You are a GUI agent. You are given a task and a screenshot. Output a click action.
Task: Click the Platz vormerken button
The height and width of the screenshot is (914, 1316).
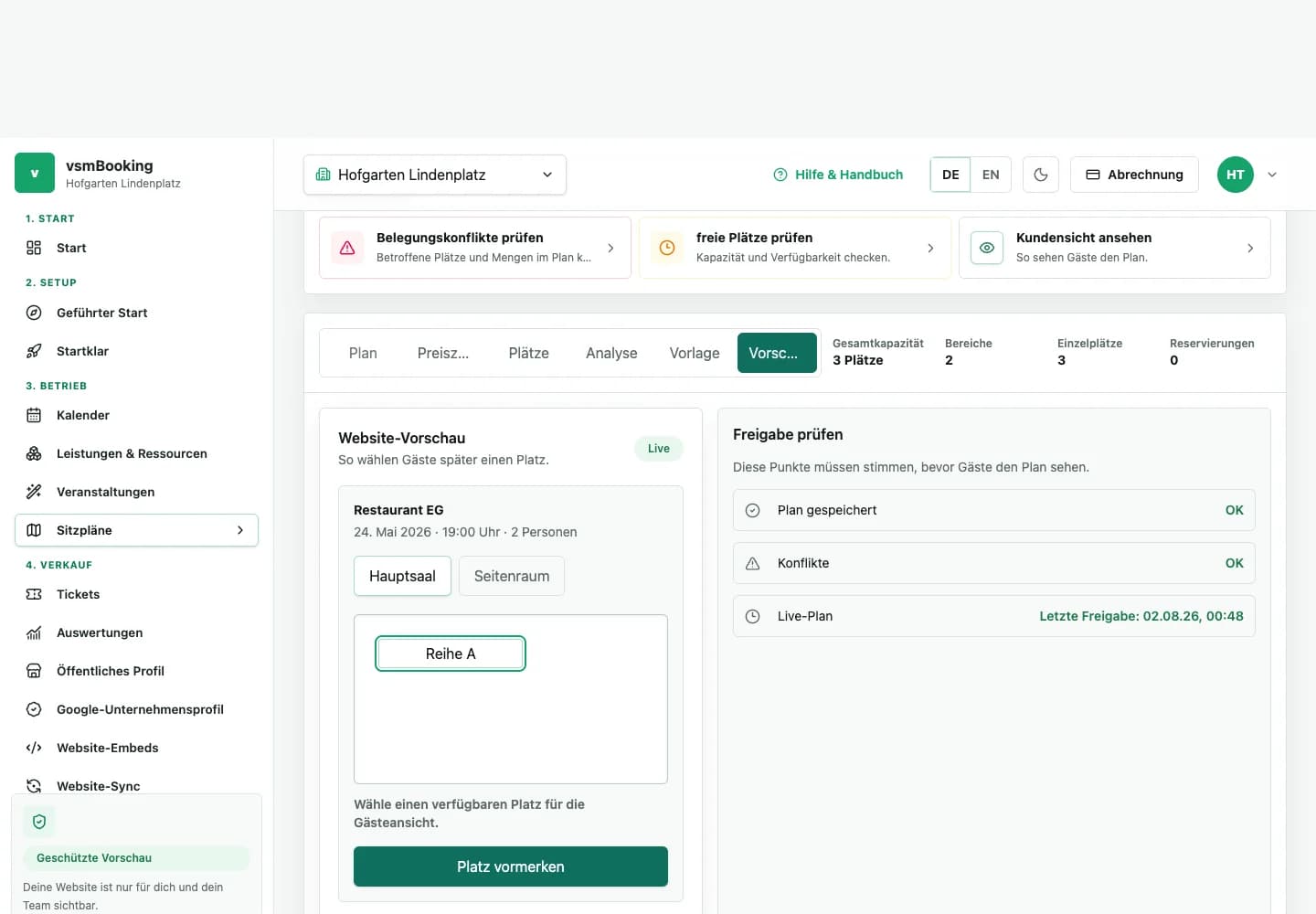pos(511,866)
